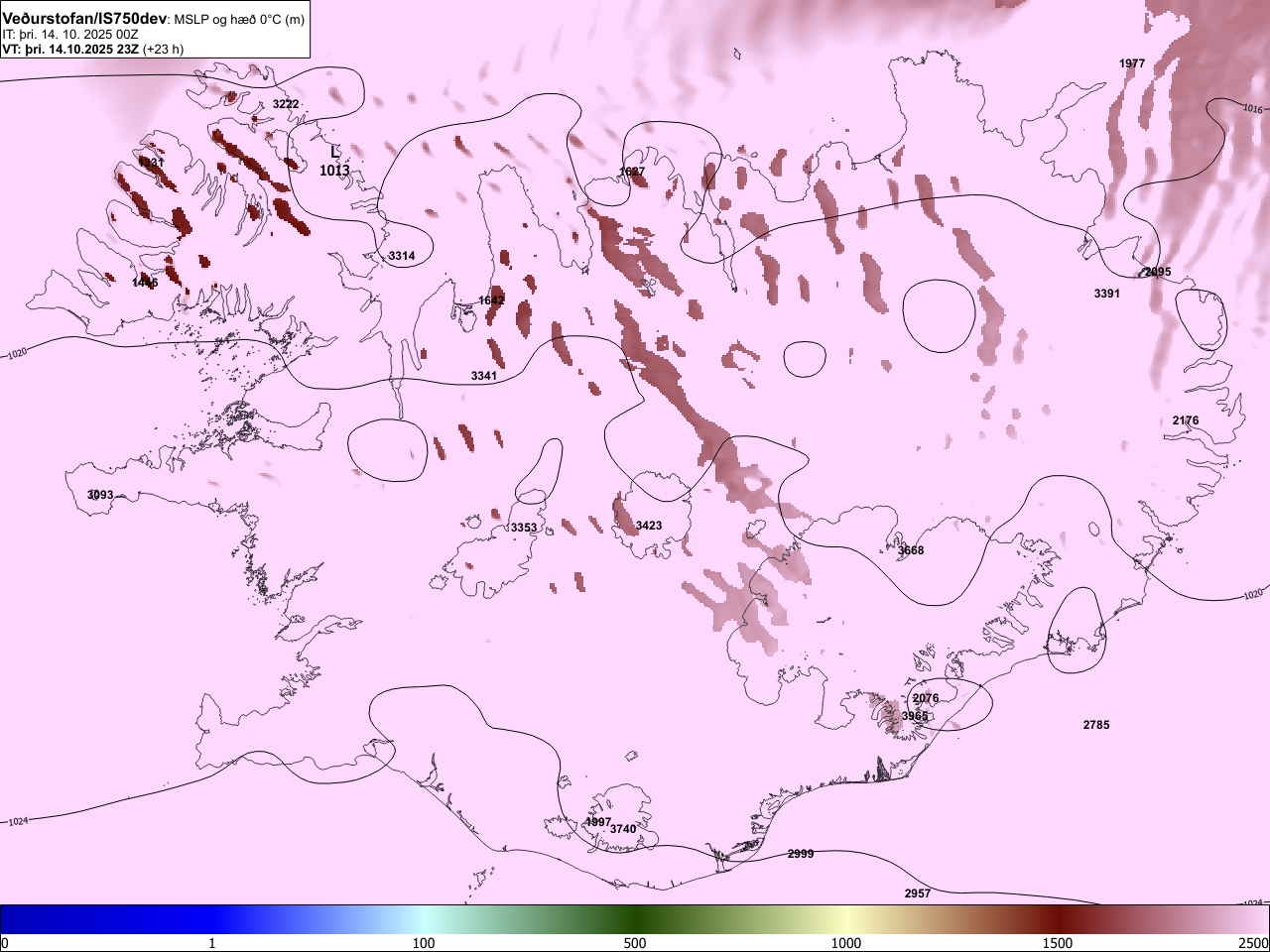Click the colorbar tick label 100
Viewport: 1270px width, 952px height.
pyautogui.click(x=424, y=943)
